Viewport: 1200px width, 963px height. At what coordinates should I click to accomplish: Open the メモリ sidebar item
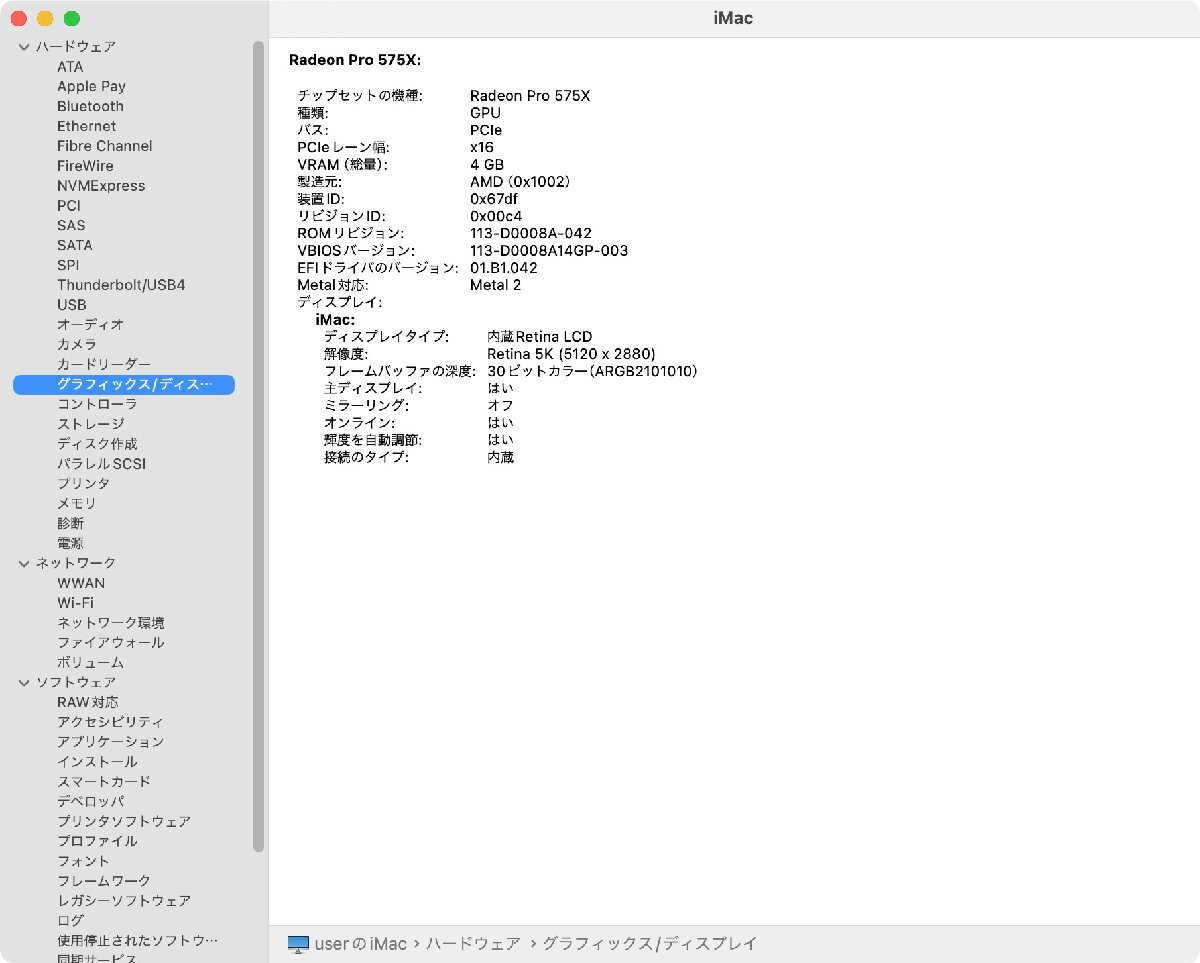pos(76,503)
